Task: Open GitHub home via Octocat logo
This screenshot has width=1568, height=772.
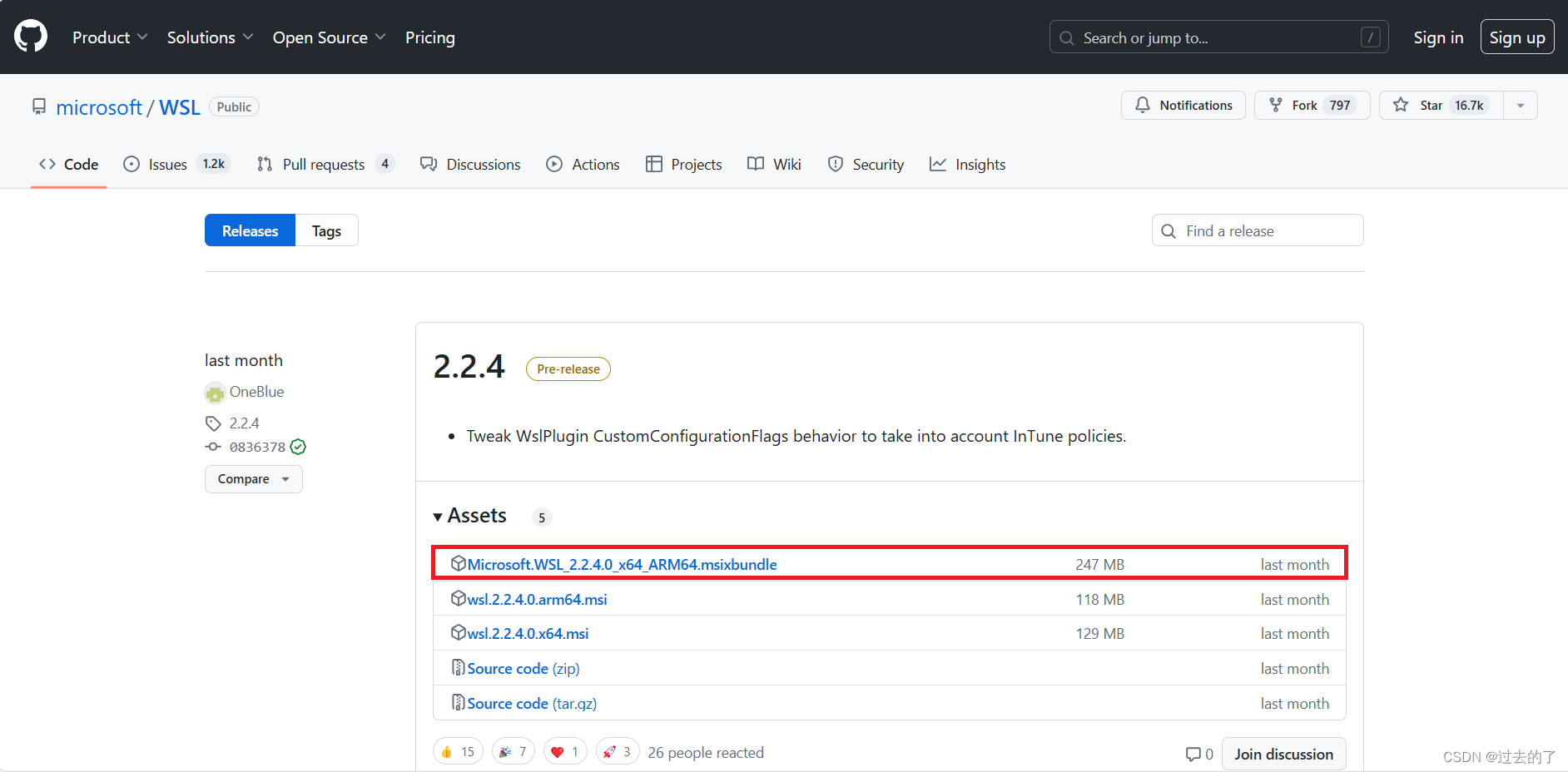Action: 31,37
